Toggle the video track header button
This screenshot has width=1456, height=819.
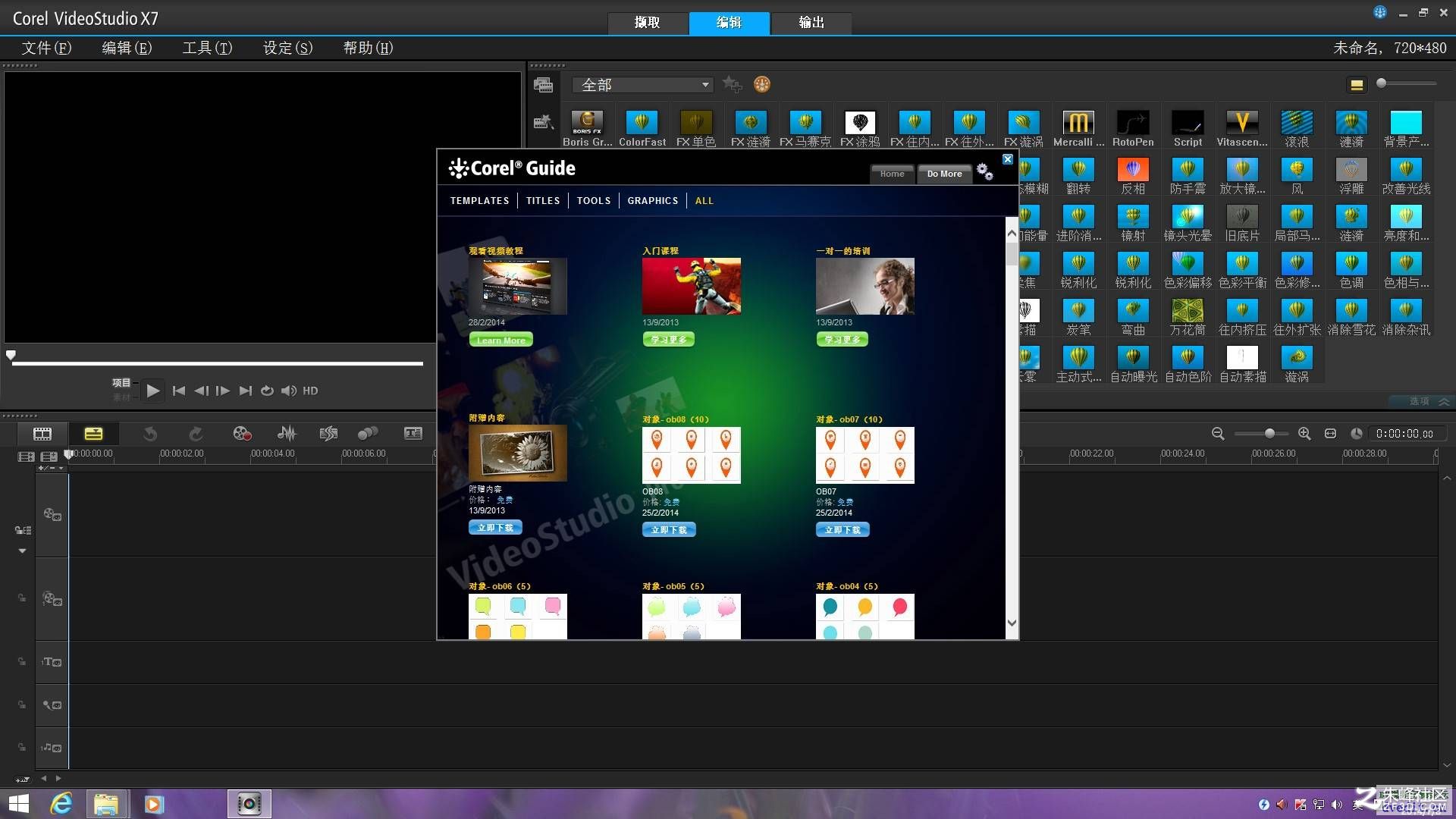click(52, 515)
